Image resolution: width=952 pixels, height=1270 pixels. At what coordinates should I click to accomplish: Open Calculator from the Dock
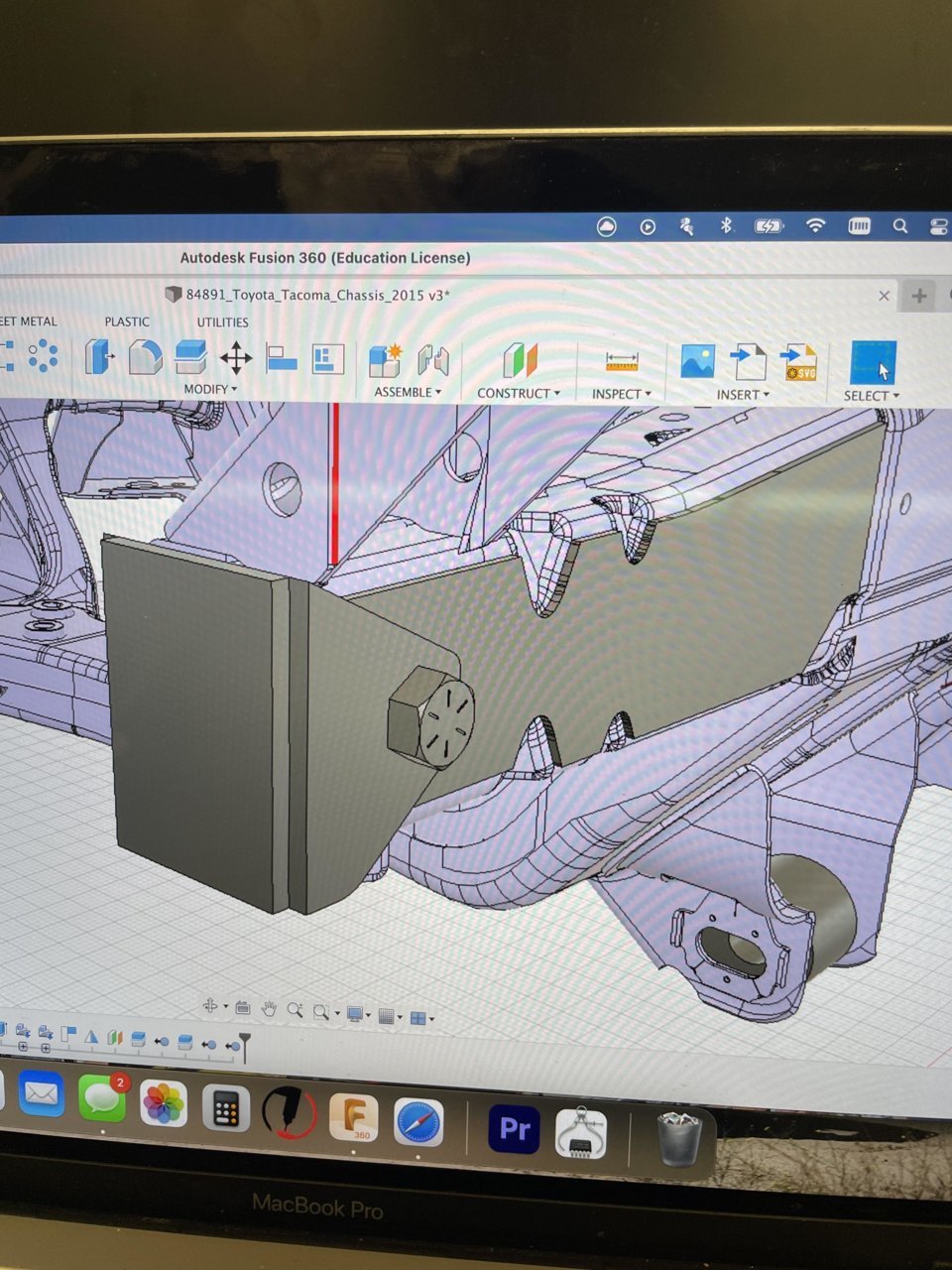click(x=226, y=1108)
